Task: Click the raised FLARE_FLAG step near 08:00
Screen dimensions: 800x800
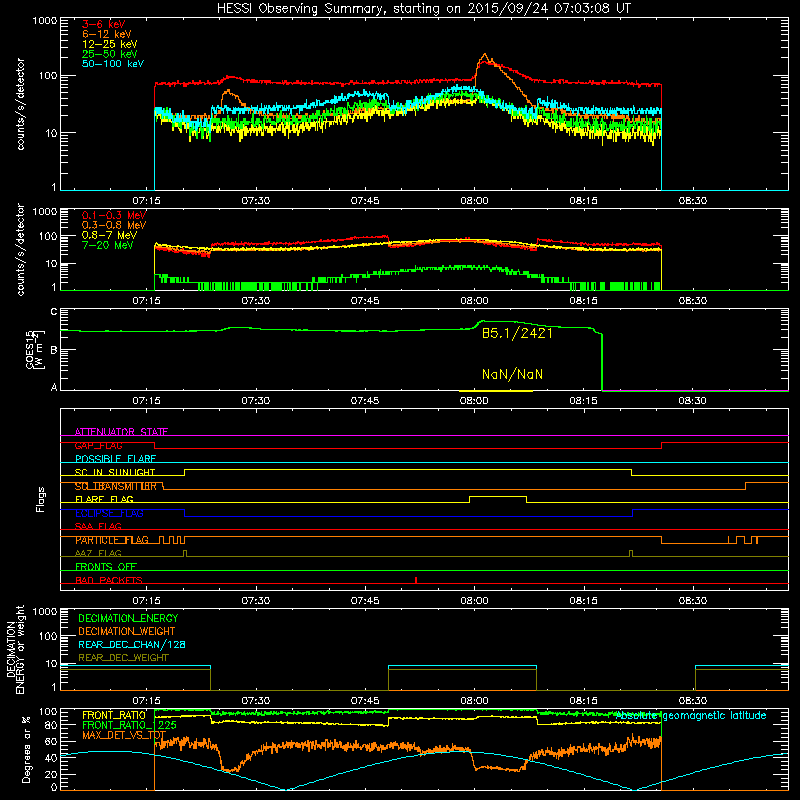Action: [x=497, y=496]
